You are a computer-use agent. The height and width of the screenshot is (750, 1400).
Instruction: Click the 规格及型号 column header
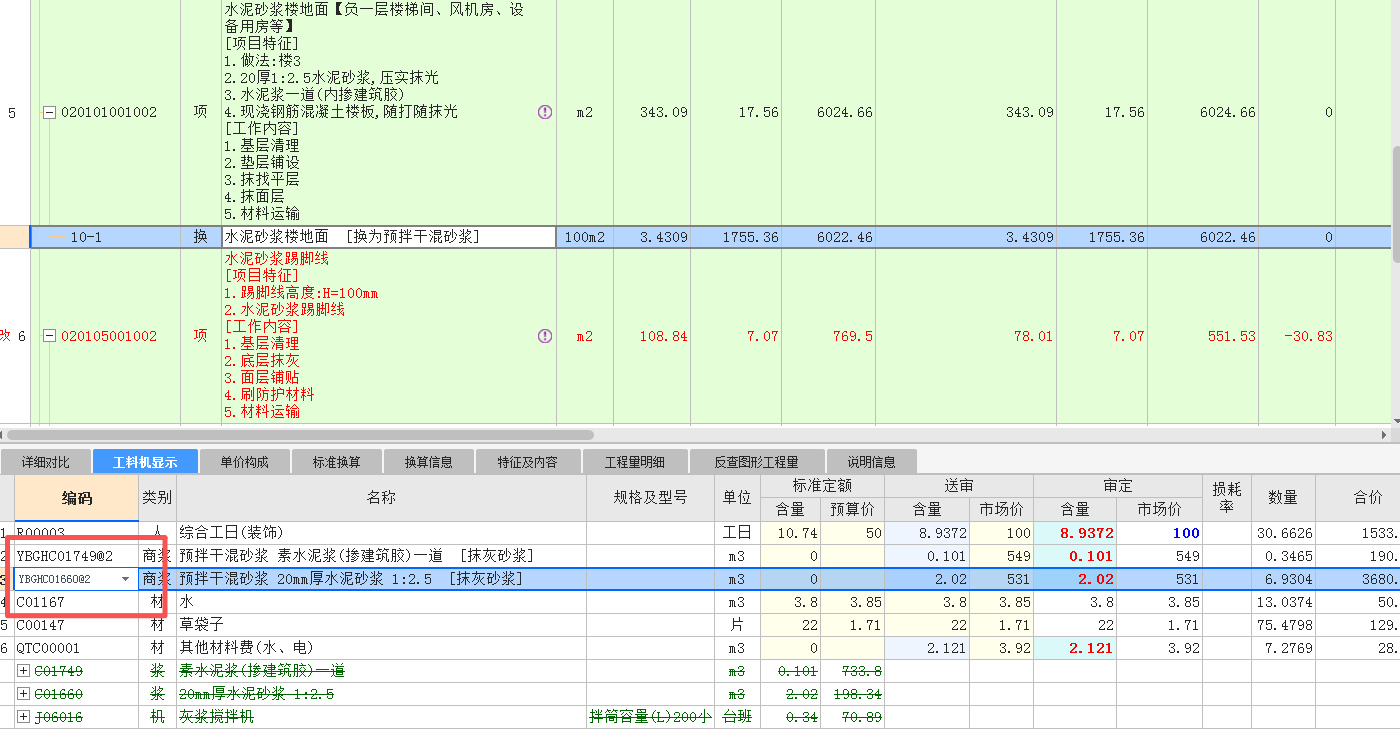(x=651, y=497)
